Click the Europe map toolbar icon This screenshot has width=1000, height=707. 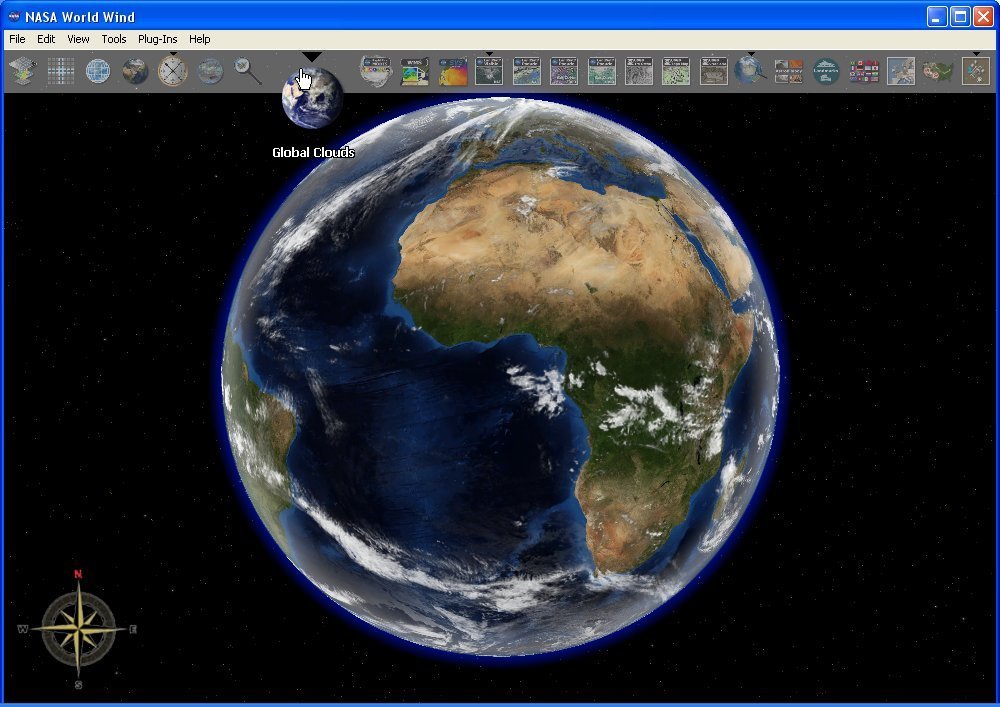(901, 71)
